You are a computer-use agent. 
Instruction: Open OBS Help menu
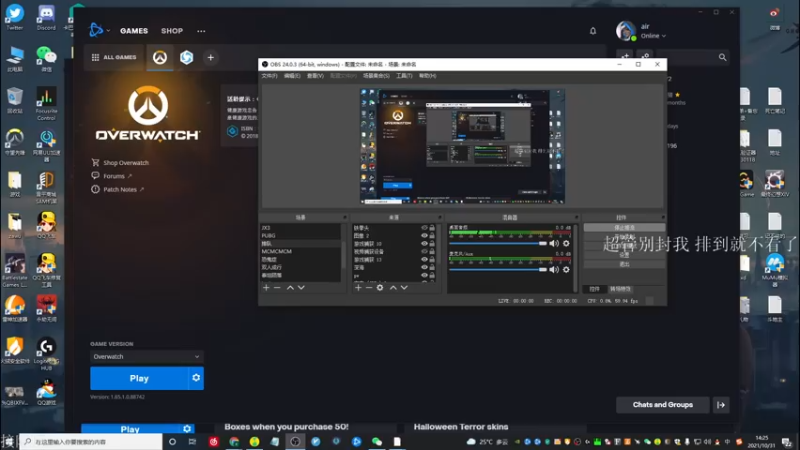point(428,76)
